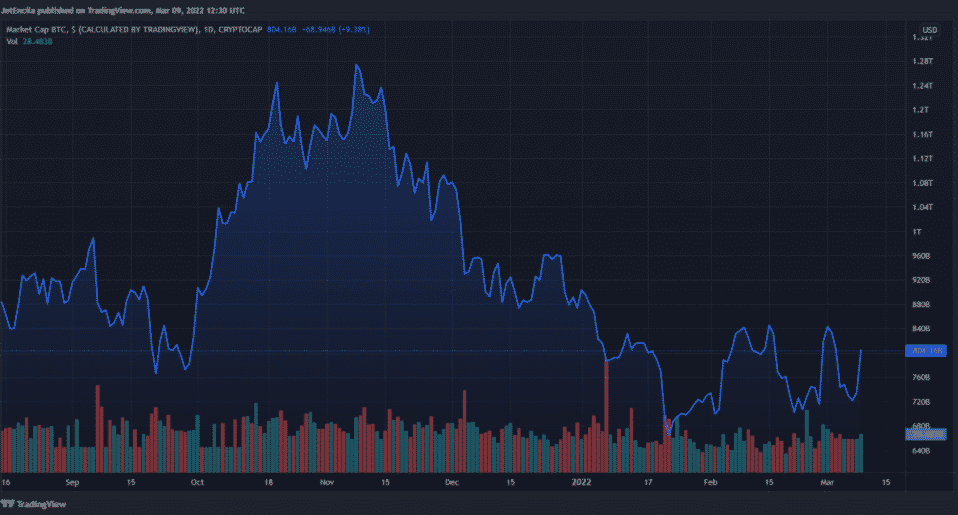Click the 1.08T price axis label
This screenshot has width=958, height=515.
coord(922,183)
